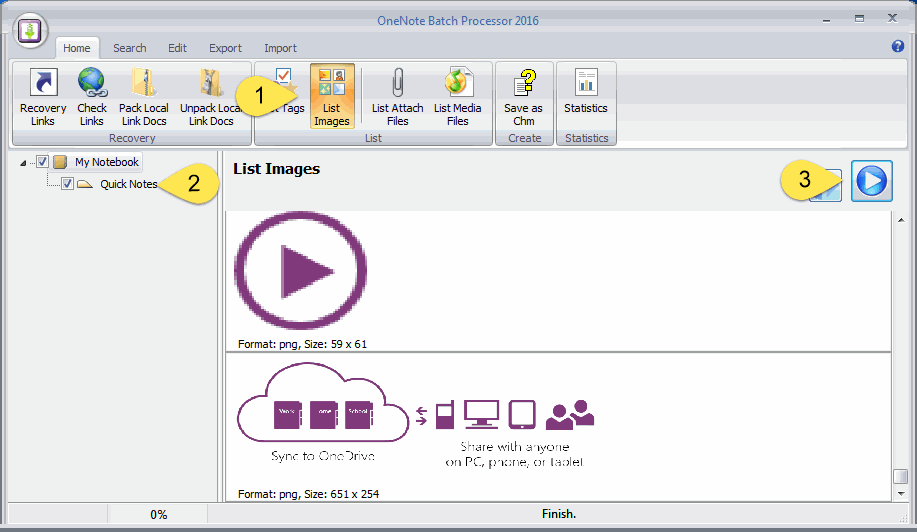Open the Statistics tool
The image size is (917, 532).
(585, 91)
